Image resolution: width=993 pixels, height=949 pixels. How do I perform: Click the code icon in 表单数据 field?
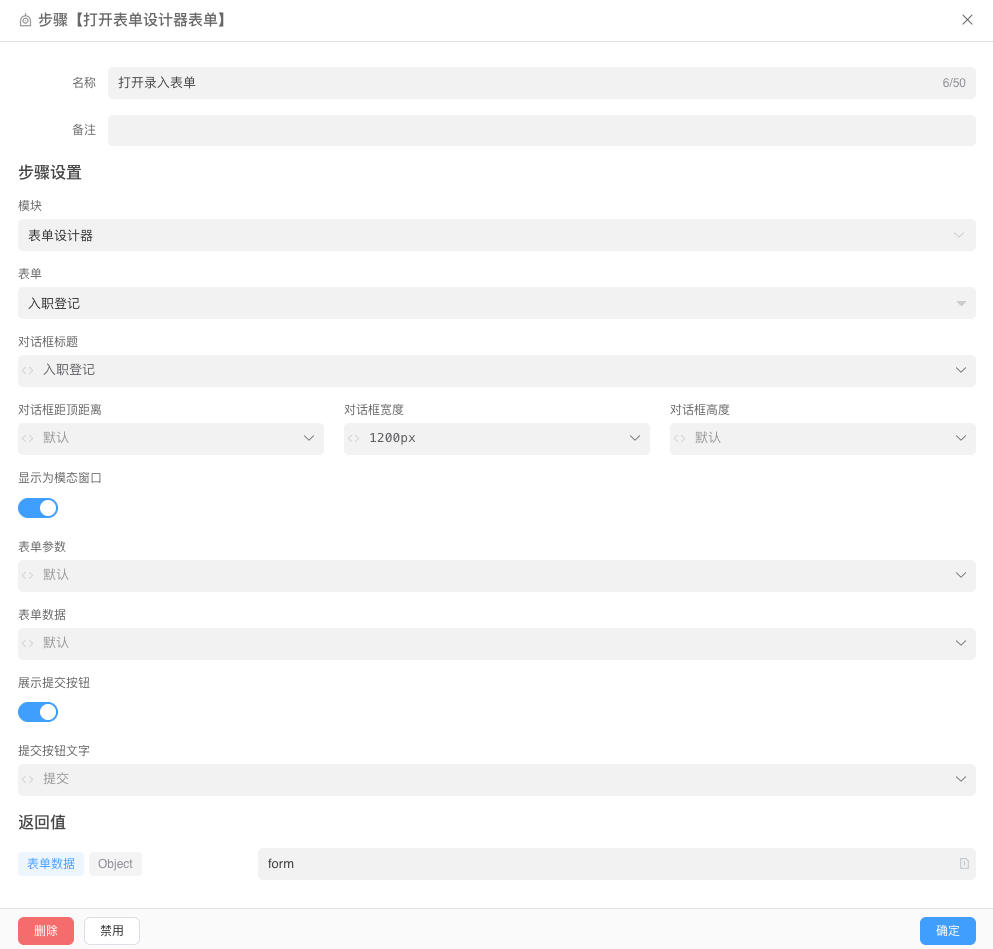[28, 643]
